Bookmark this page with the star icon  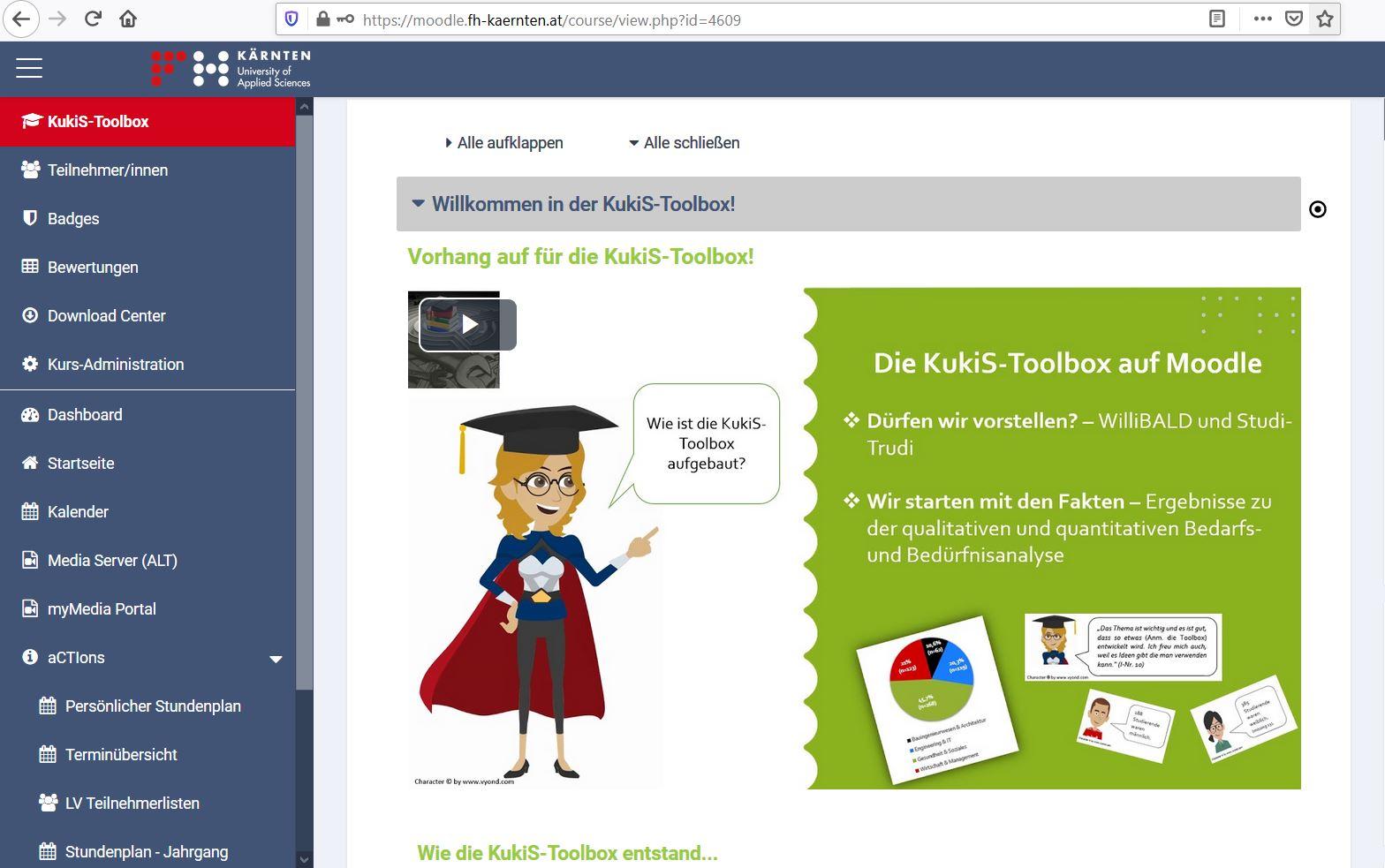[1324, 19]
